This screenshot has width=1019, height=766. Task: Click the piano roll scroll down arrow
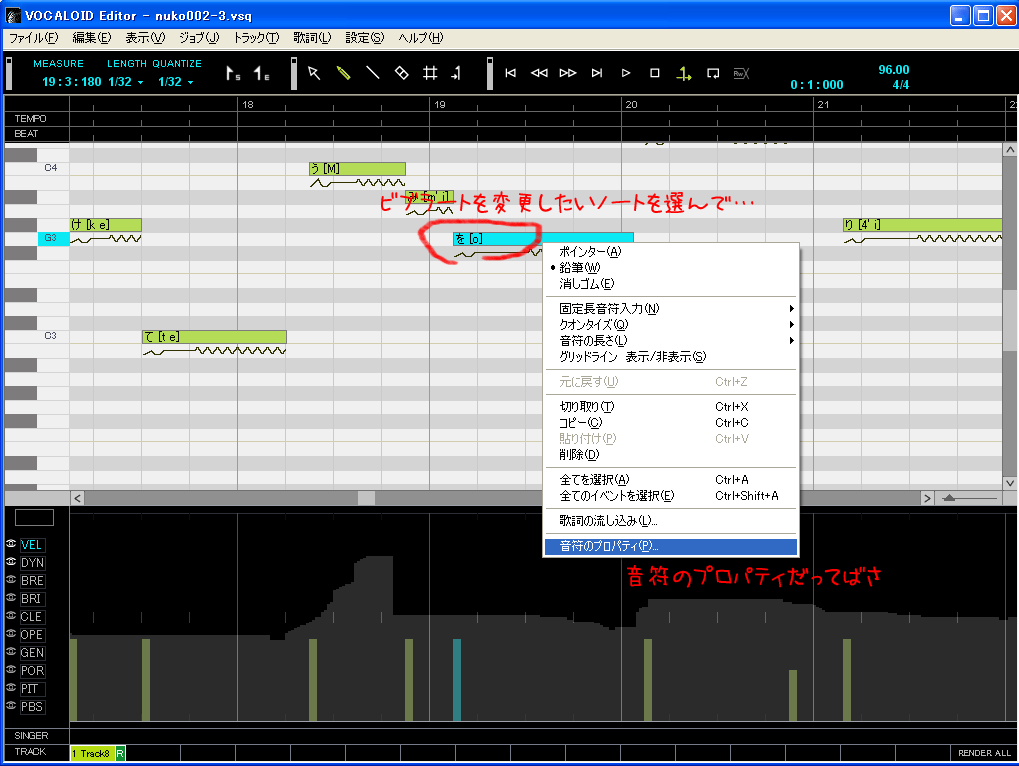[x=1009, y=483]
